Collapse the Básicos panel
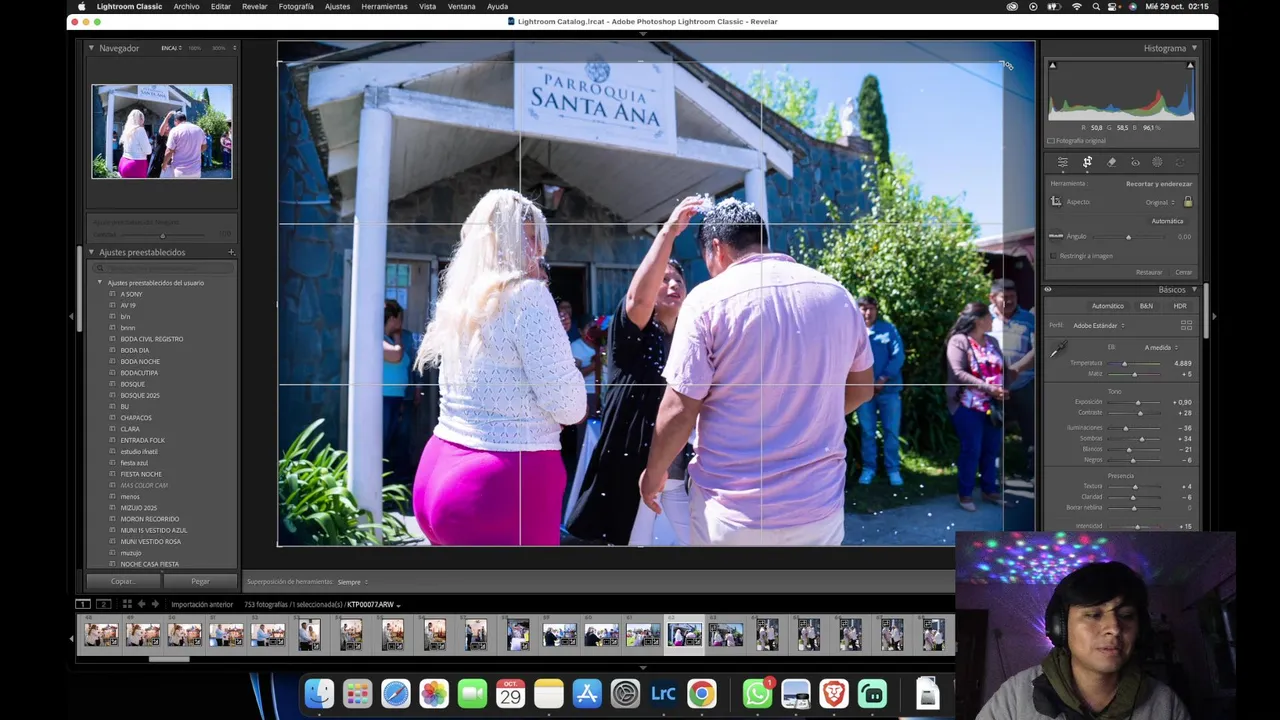The height and width of the screenshot is (720, 1280). click(x=1193, y=290)
